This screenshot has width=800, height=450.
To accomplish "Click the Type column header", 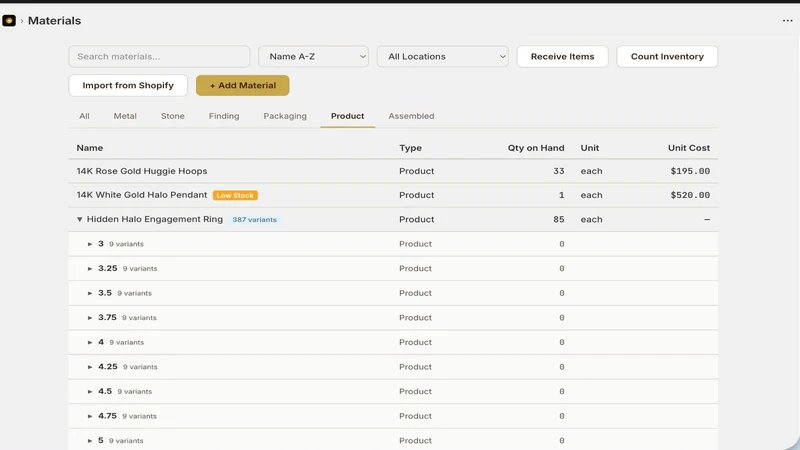I will (x=410, y=148).
